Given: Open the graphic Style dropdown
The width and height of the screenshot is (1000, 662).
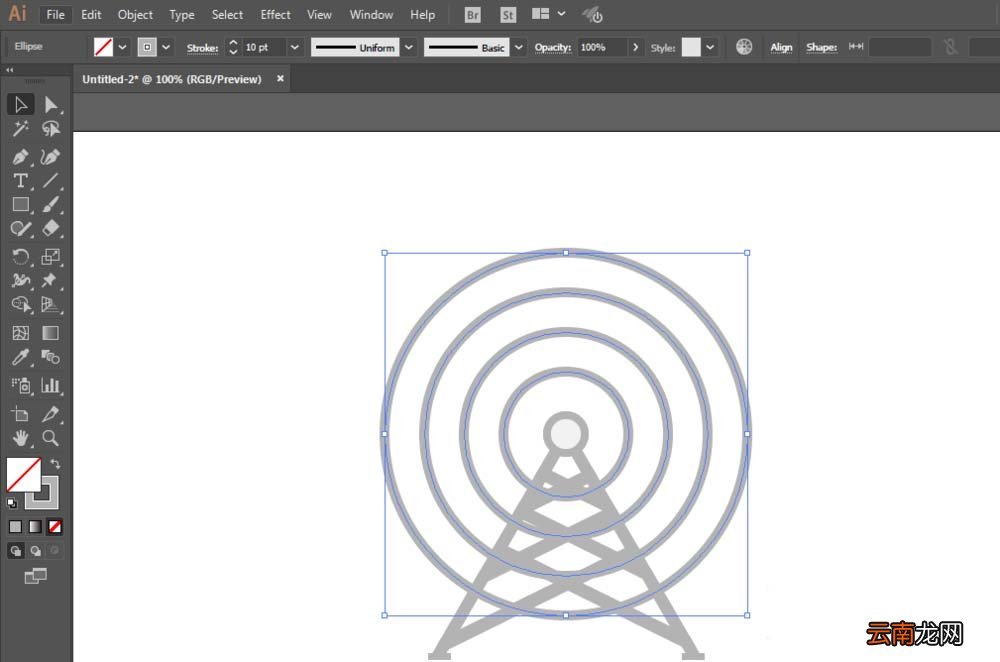Looking at the screenshot, I should click(x=710, y=47).
